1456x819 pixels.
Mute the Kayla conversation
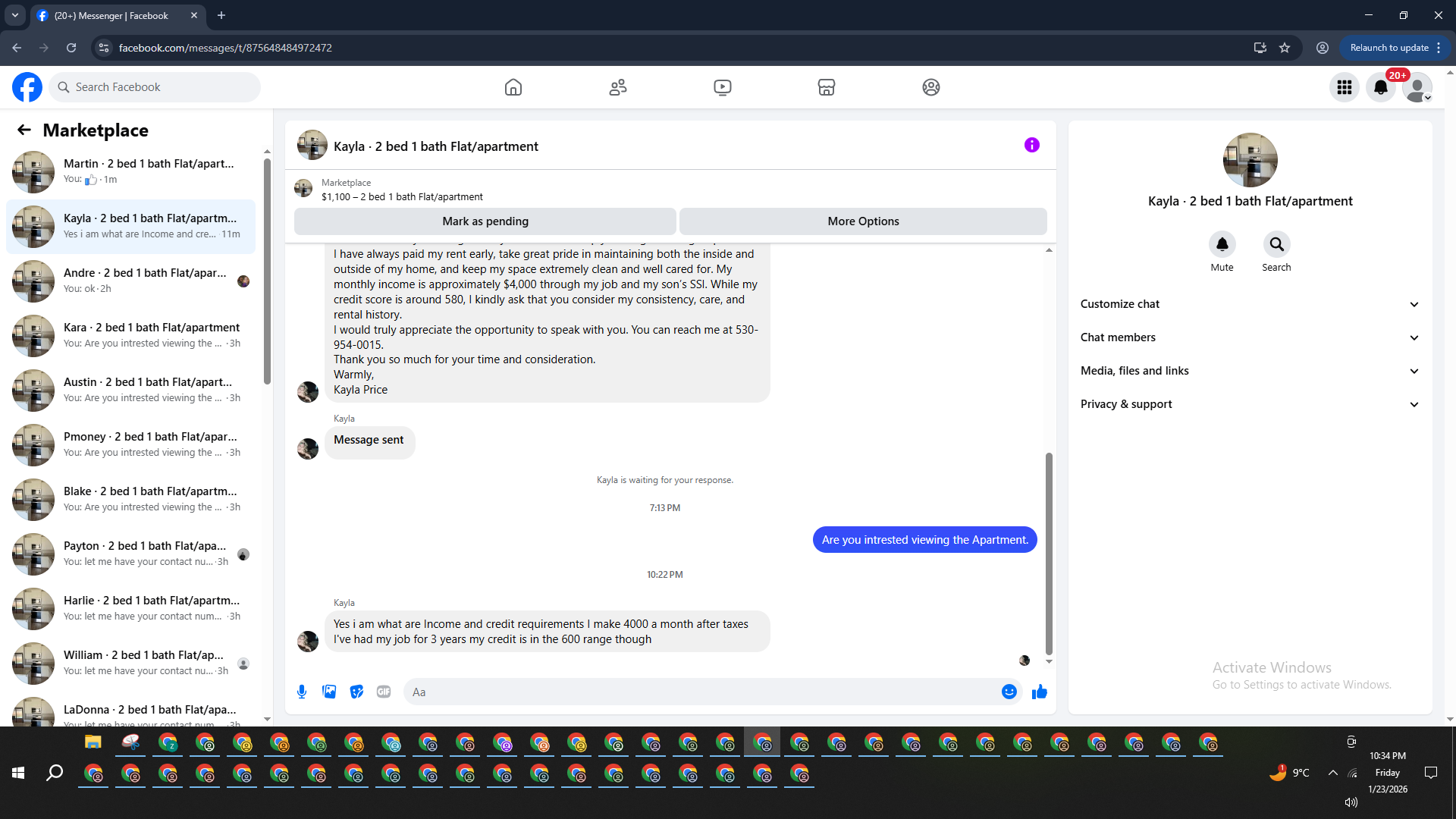pyautogui.click(x=1222, y=244)
